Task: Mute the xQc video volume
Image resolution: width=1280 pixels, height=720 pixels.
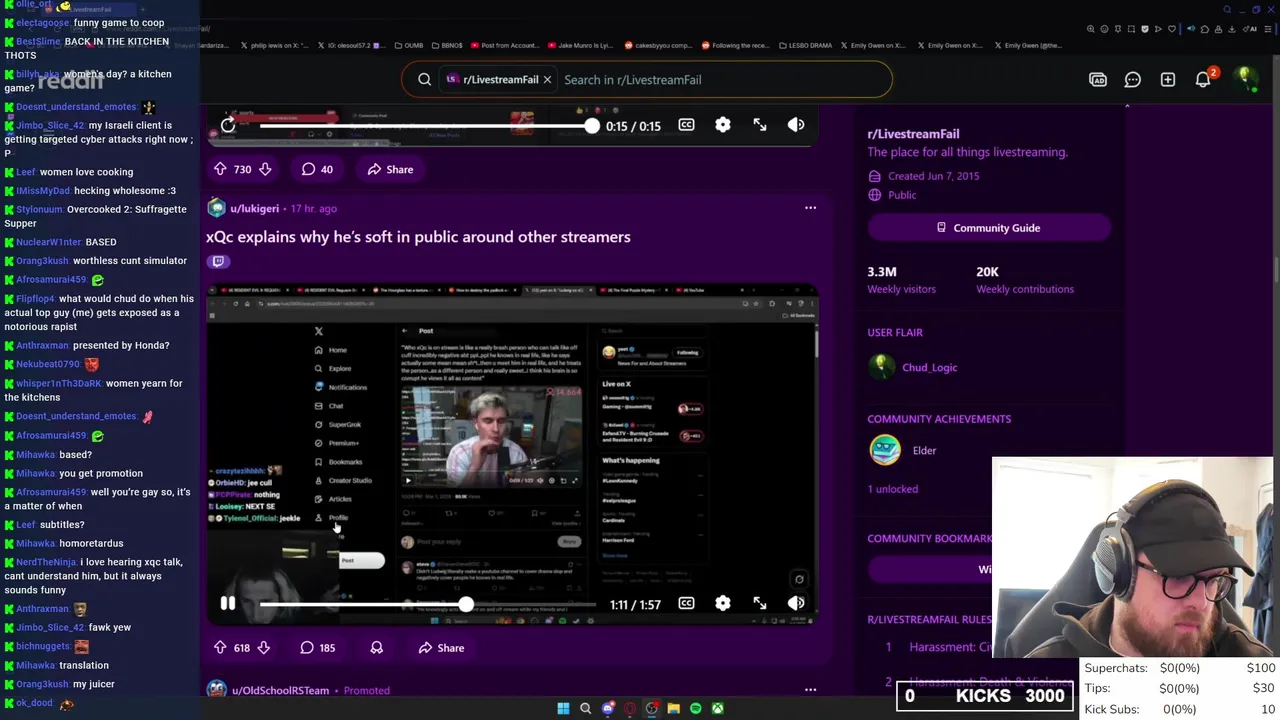Action: click(796, 603)
